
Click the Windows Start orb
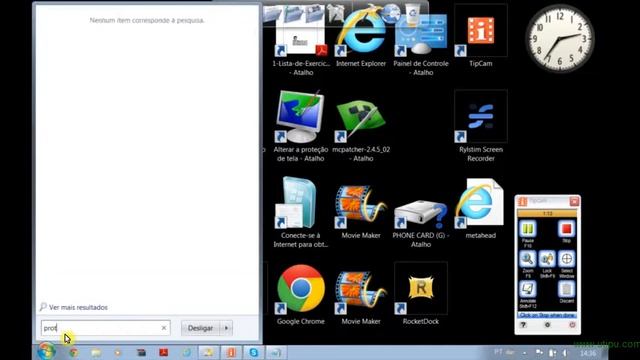click(x=47, y=352)
